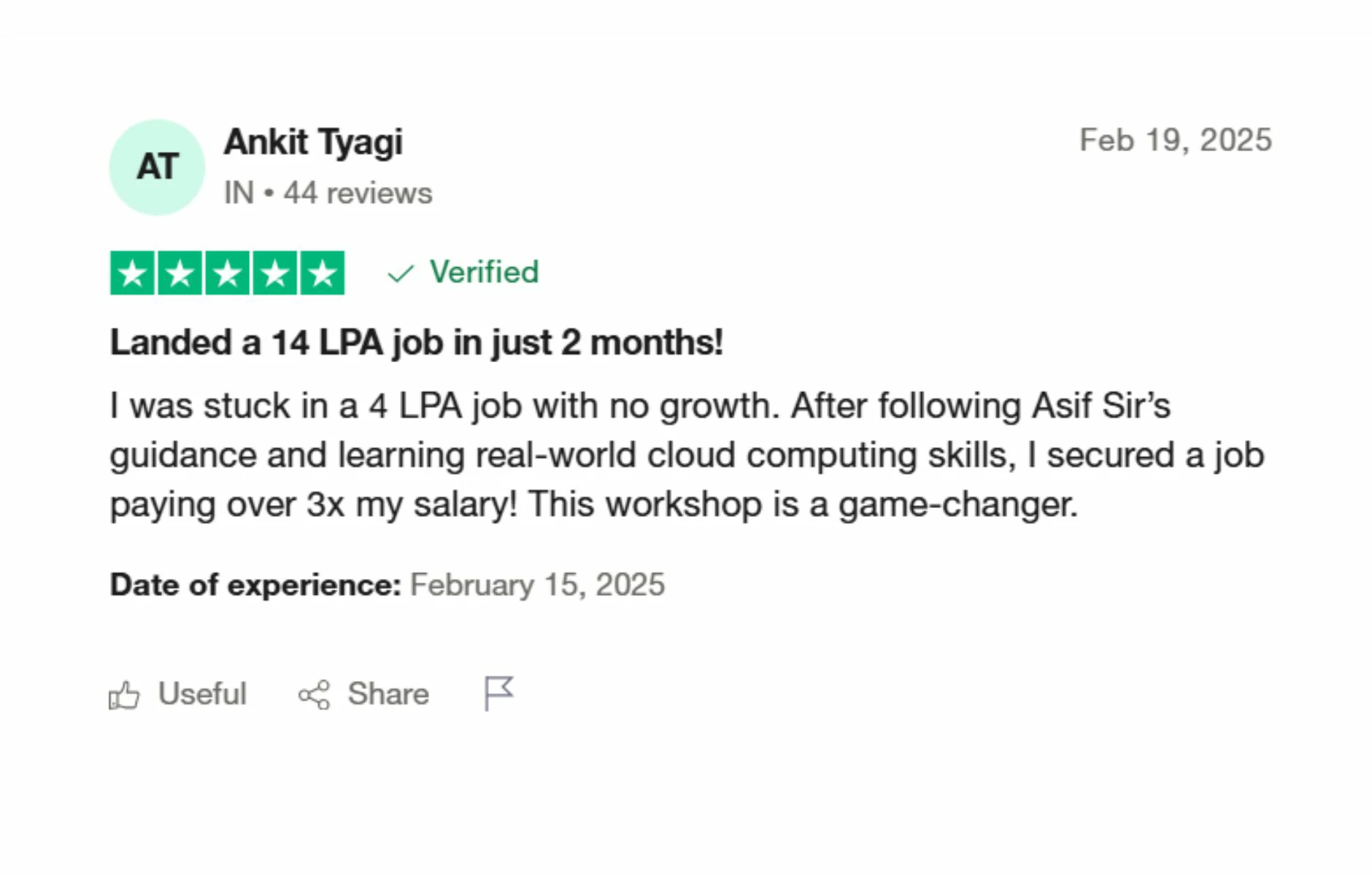Click the Share network icon
Screen dimensions: 1372x876
[315, 695]
